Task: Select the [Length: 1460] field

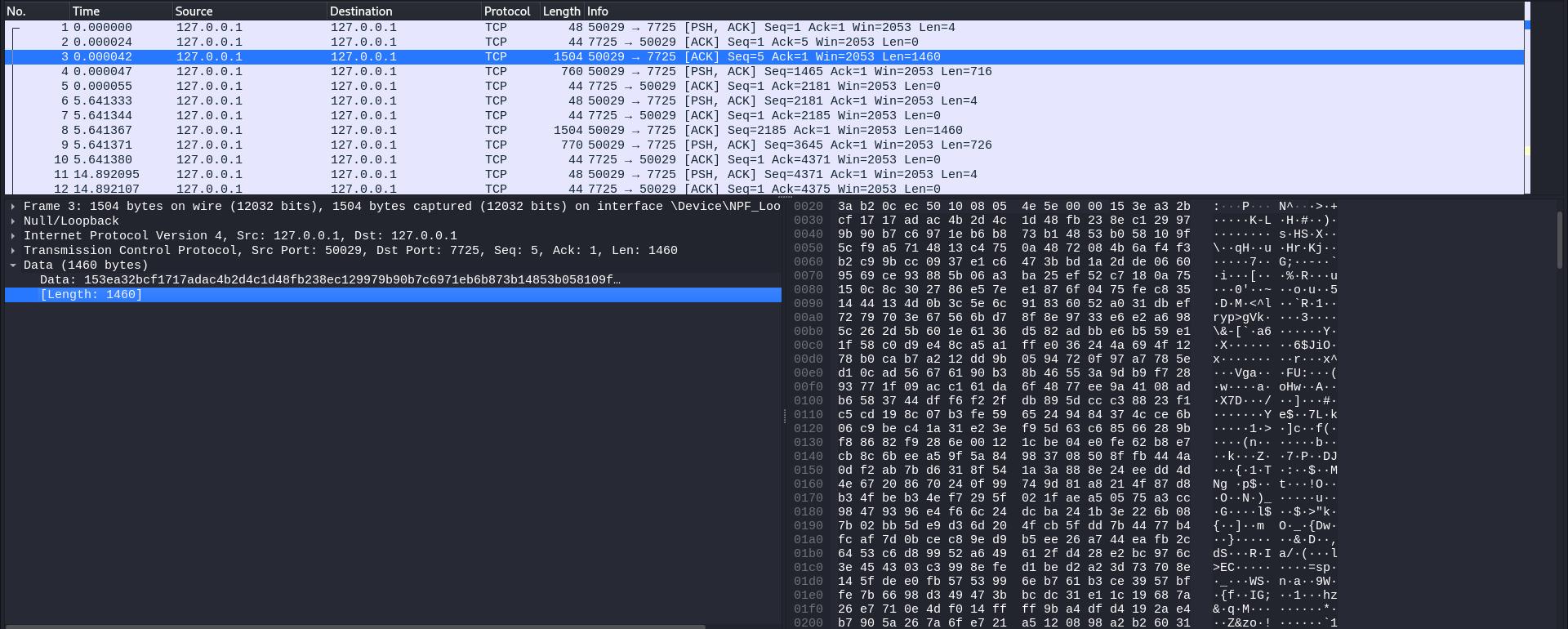Action: (393, 295)
